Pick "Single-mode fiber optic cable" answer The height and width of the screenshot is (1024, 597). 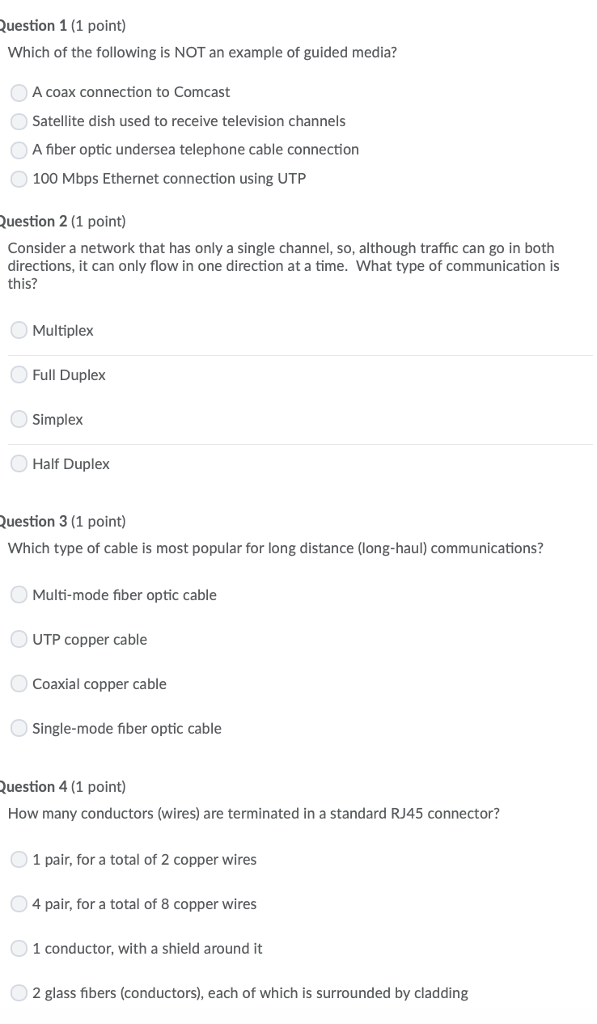(18, 728)
